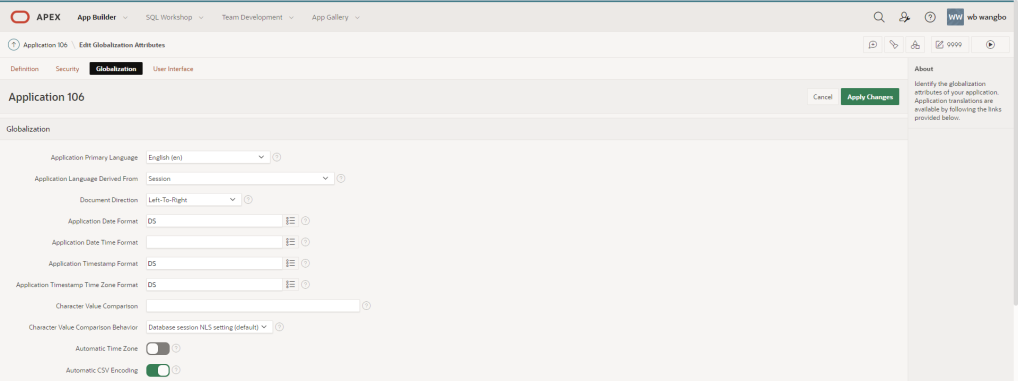Open list picker for Application Date Format
The image size is (1018, 381).
291,221
